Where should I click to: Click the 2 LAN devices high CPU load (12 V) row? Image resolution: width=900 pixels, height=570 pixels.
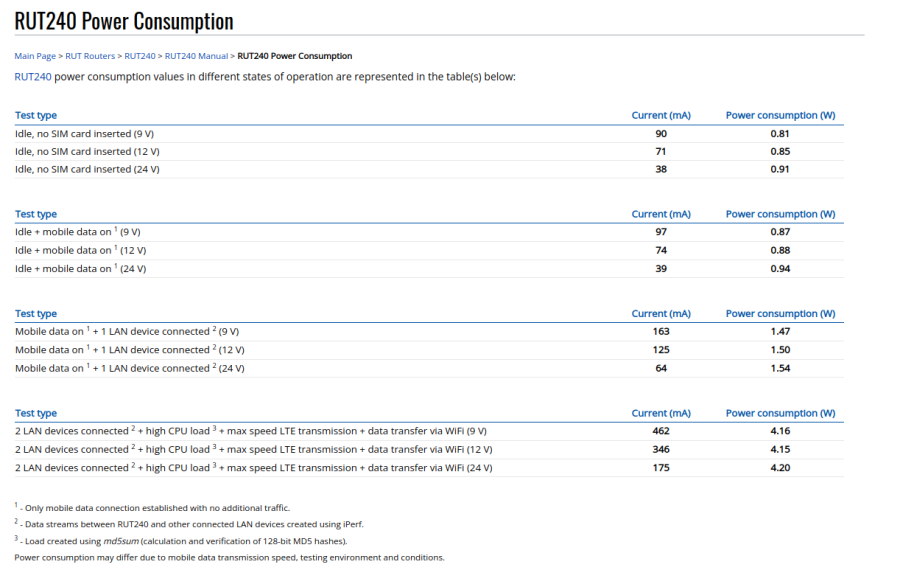coord(429,449)
